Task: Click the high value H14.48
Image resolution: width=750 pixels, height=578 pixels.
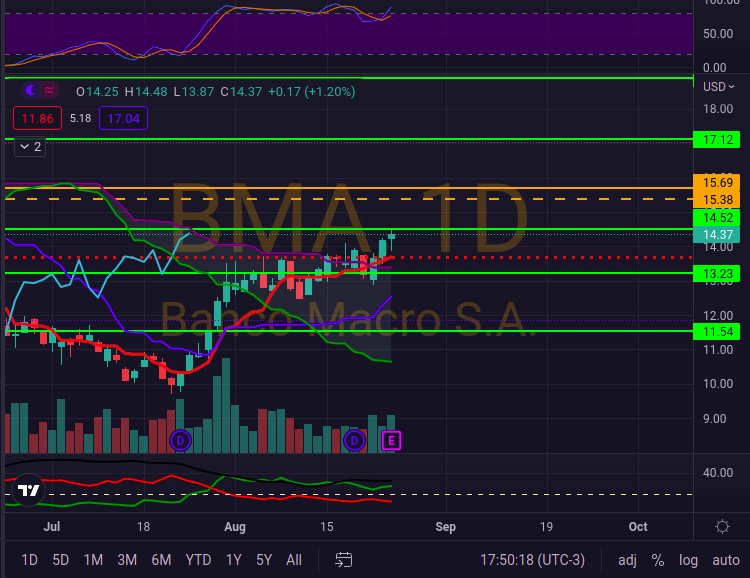Action: (x=146, y=91)
